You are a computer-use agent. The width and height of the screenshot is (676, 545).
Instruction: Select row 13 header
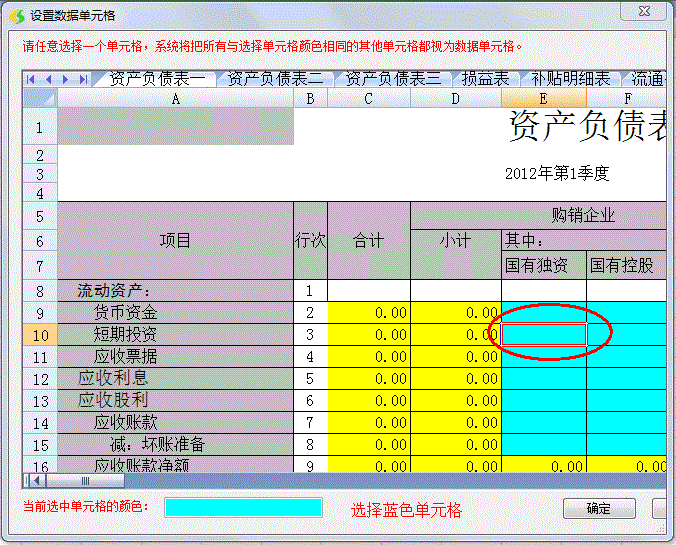[x=40, y=401]
